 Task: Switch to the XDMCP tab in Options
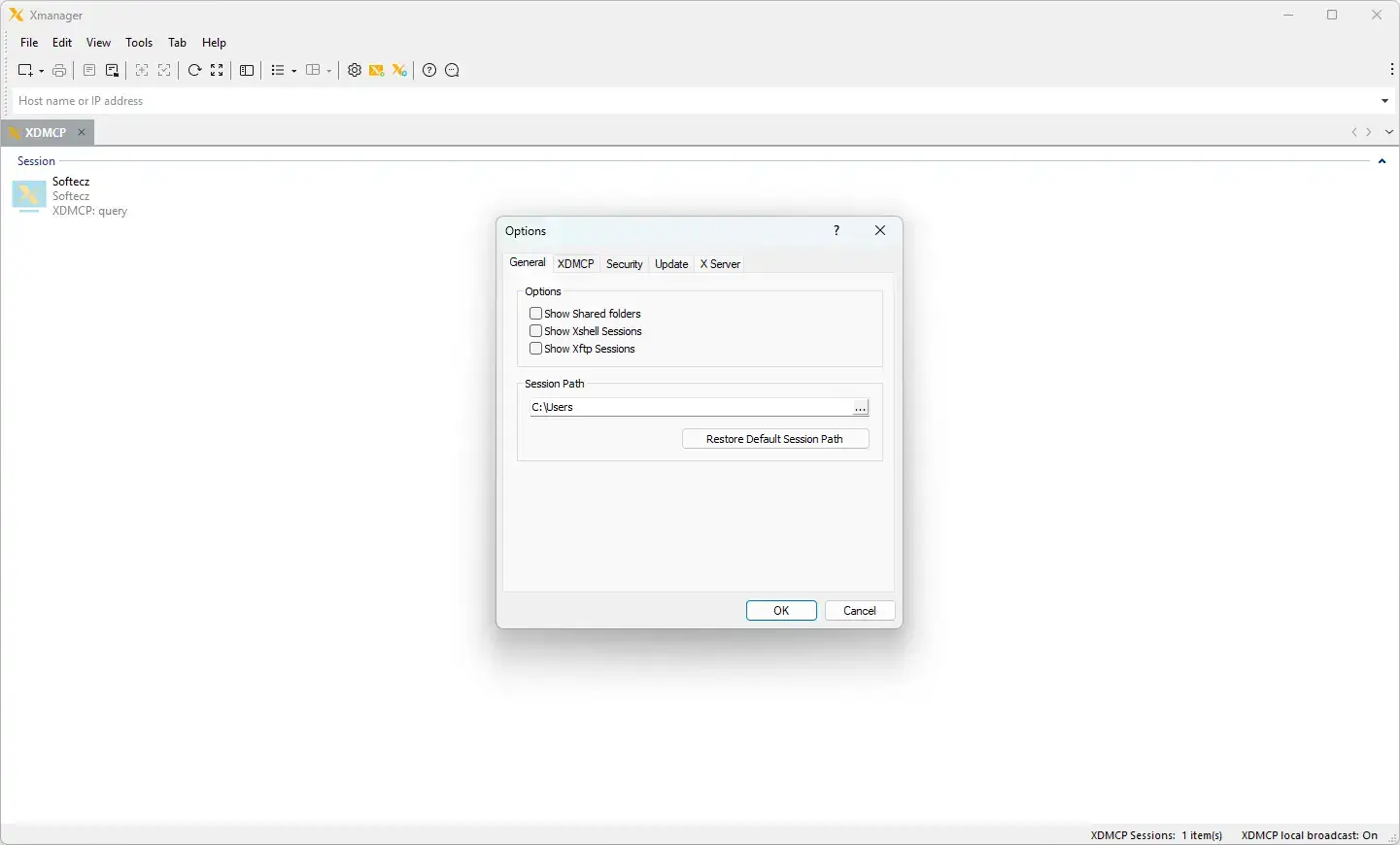[576, 264]
